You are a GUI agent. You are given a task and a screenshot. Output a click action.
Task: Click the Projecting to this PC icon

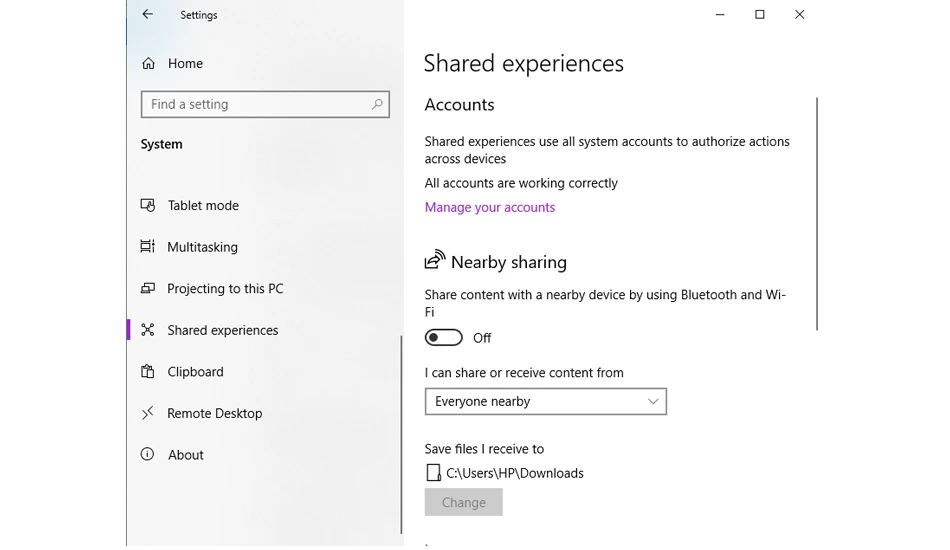pos(148,288)
